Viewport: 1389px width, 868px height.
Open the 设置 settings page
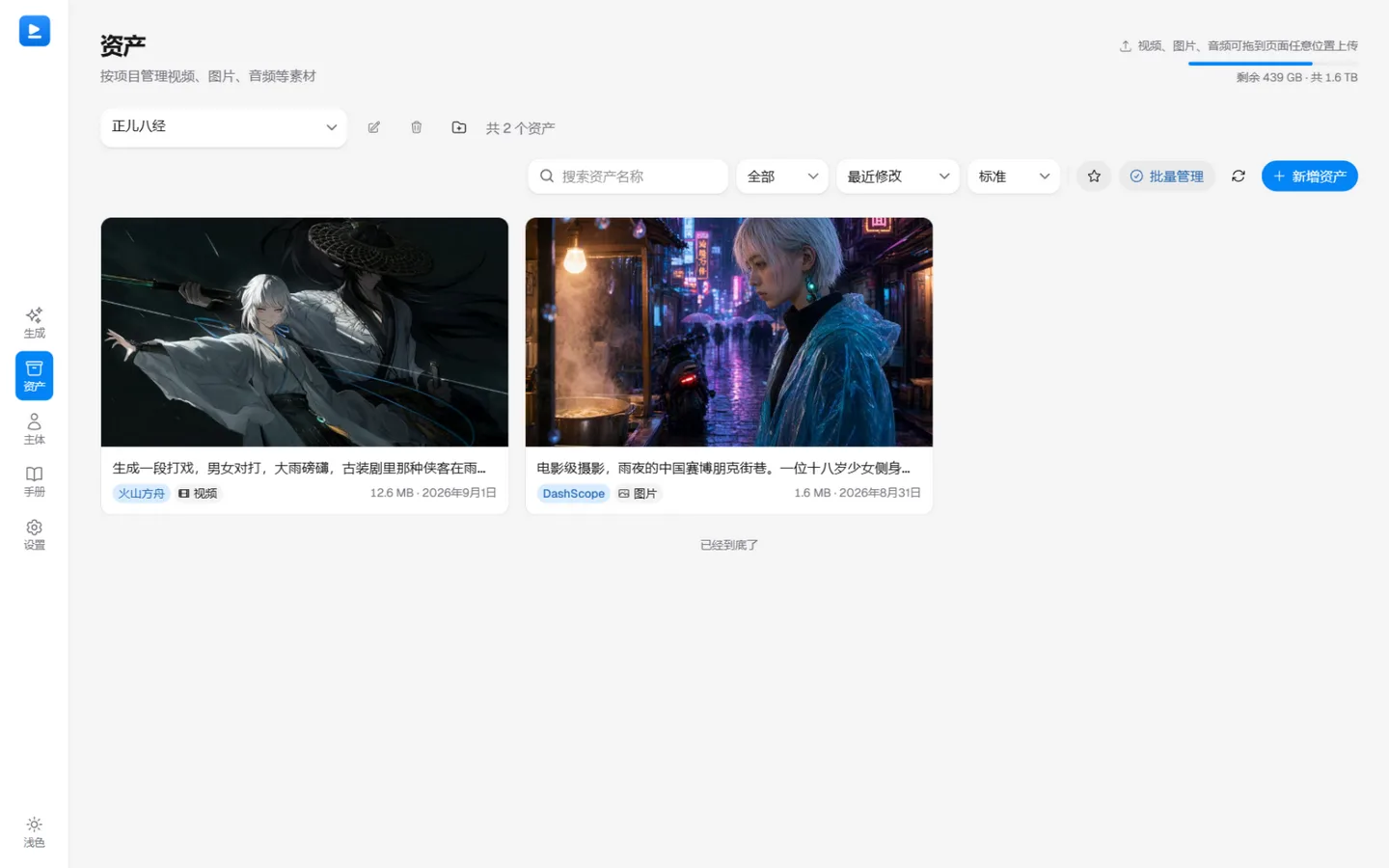[34, 534]
